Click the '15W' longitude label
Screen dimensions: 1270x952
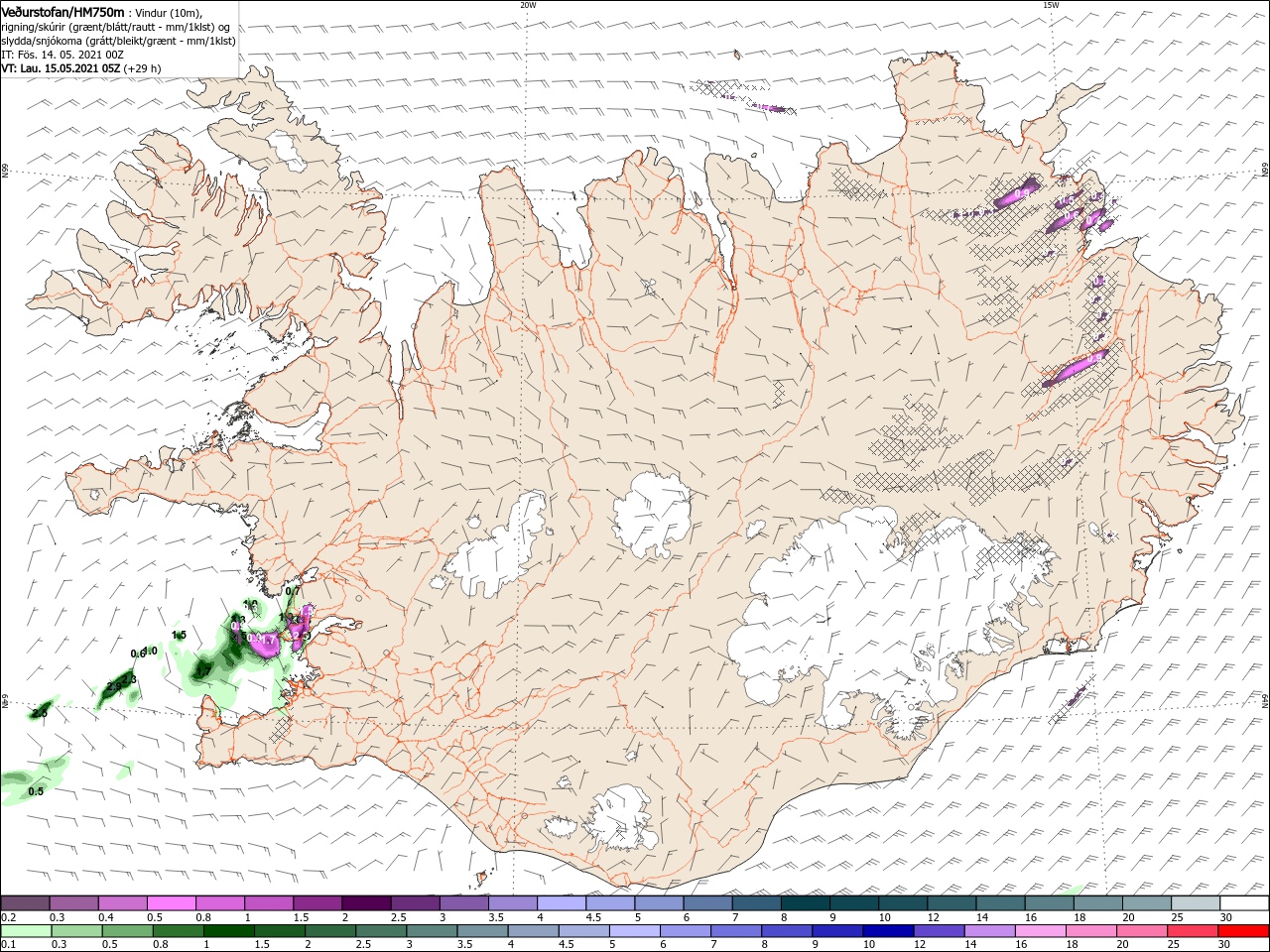click(1051, 5)
